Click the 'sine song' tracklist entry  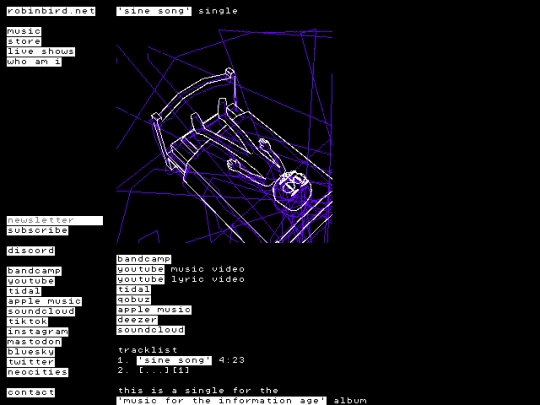tap(174, 361)
